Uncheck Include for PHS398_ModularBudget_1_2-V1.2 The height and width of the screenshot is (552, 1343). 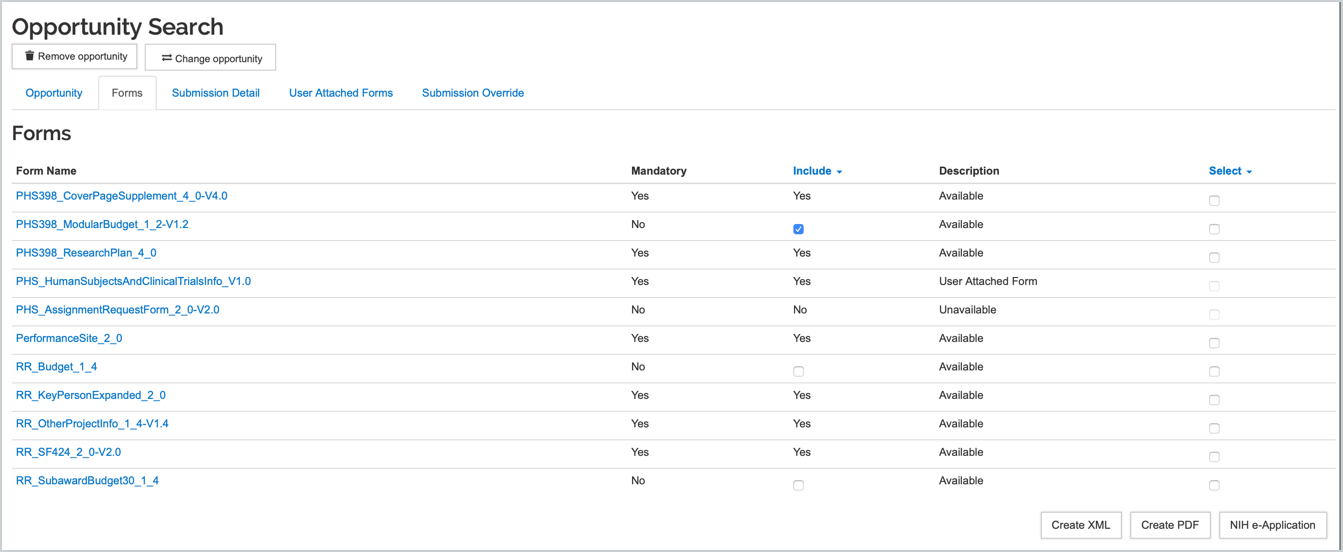pyautogui.click(x=798, y=229)
